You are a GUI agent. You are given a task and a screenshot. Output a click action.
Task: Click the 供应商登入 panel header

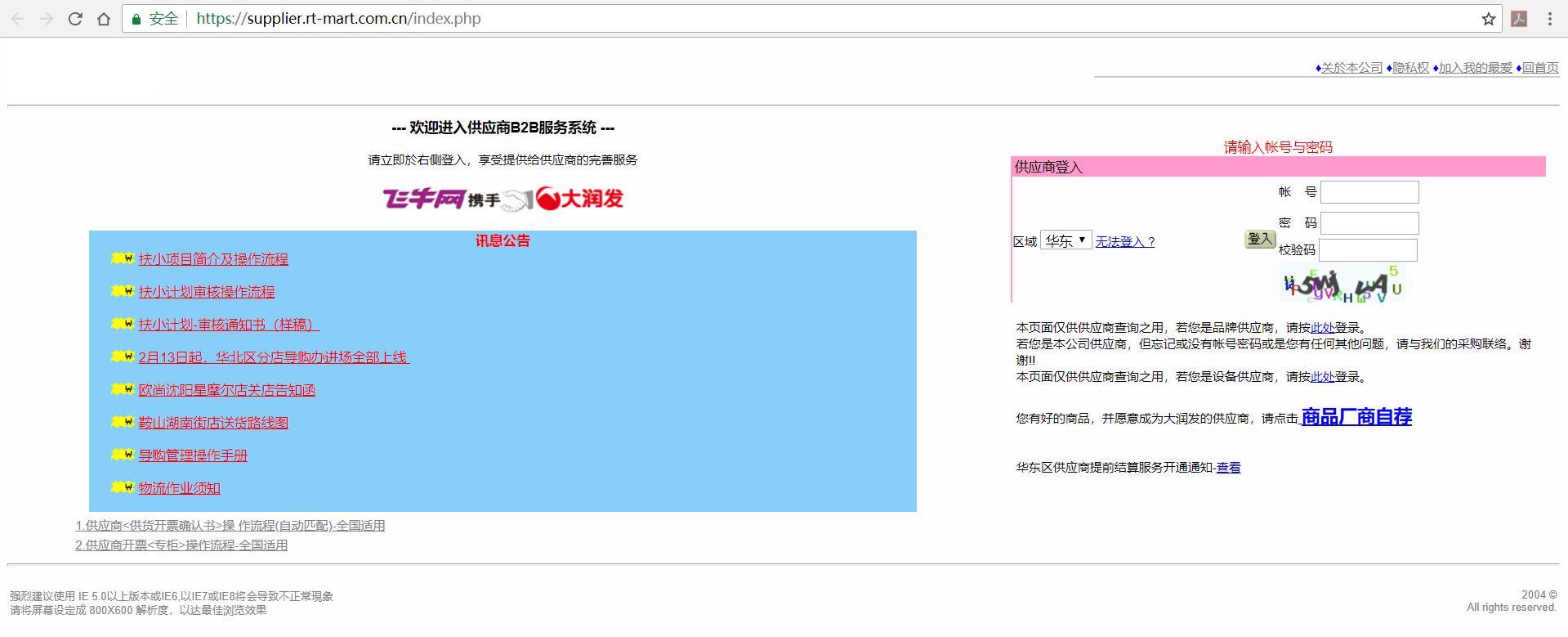coord(1279,167)
